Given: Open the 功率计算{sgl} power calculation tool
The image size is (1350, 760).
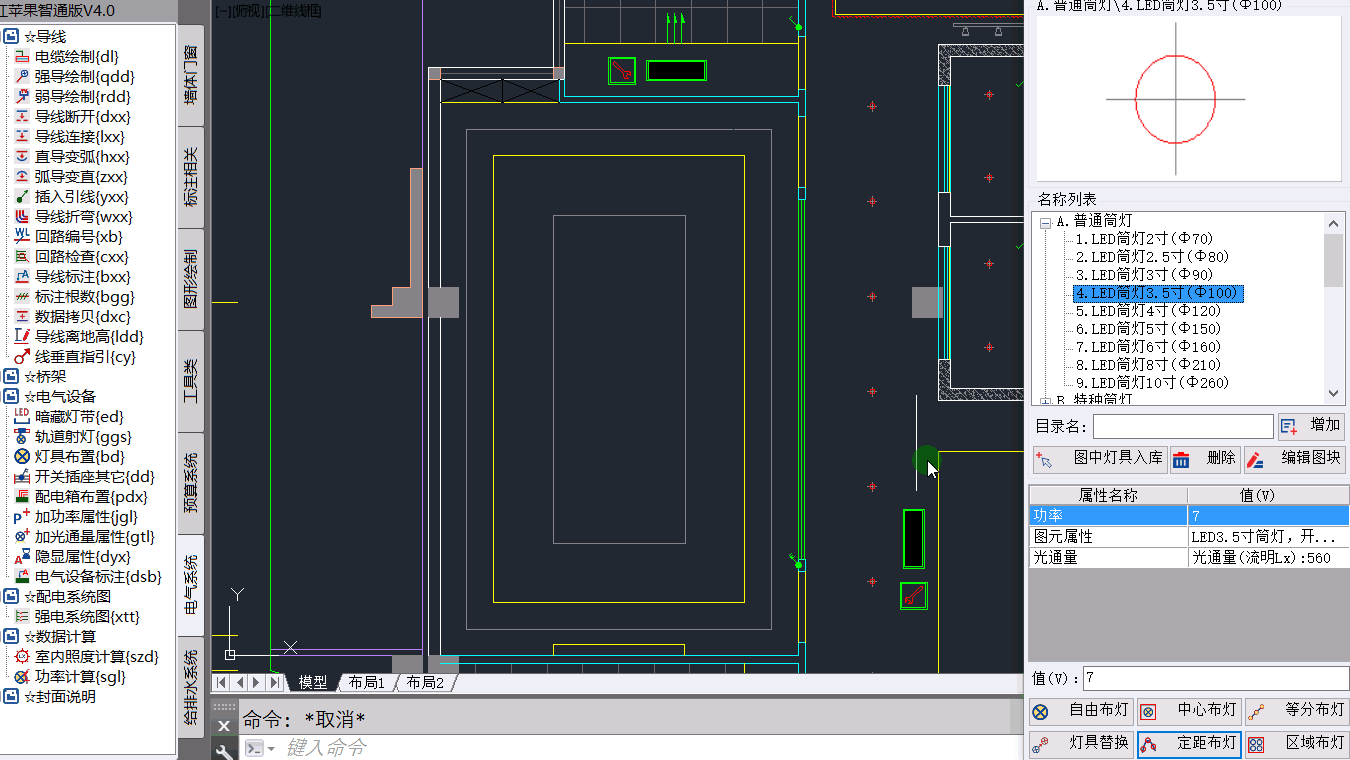Looking at the screenshot, I should (22, 677).
